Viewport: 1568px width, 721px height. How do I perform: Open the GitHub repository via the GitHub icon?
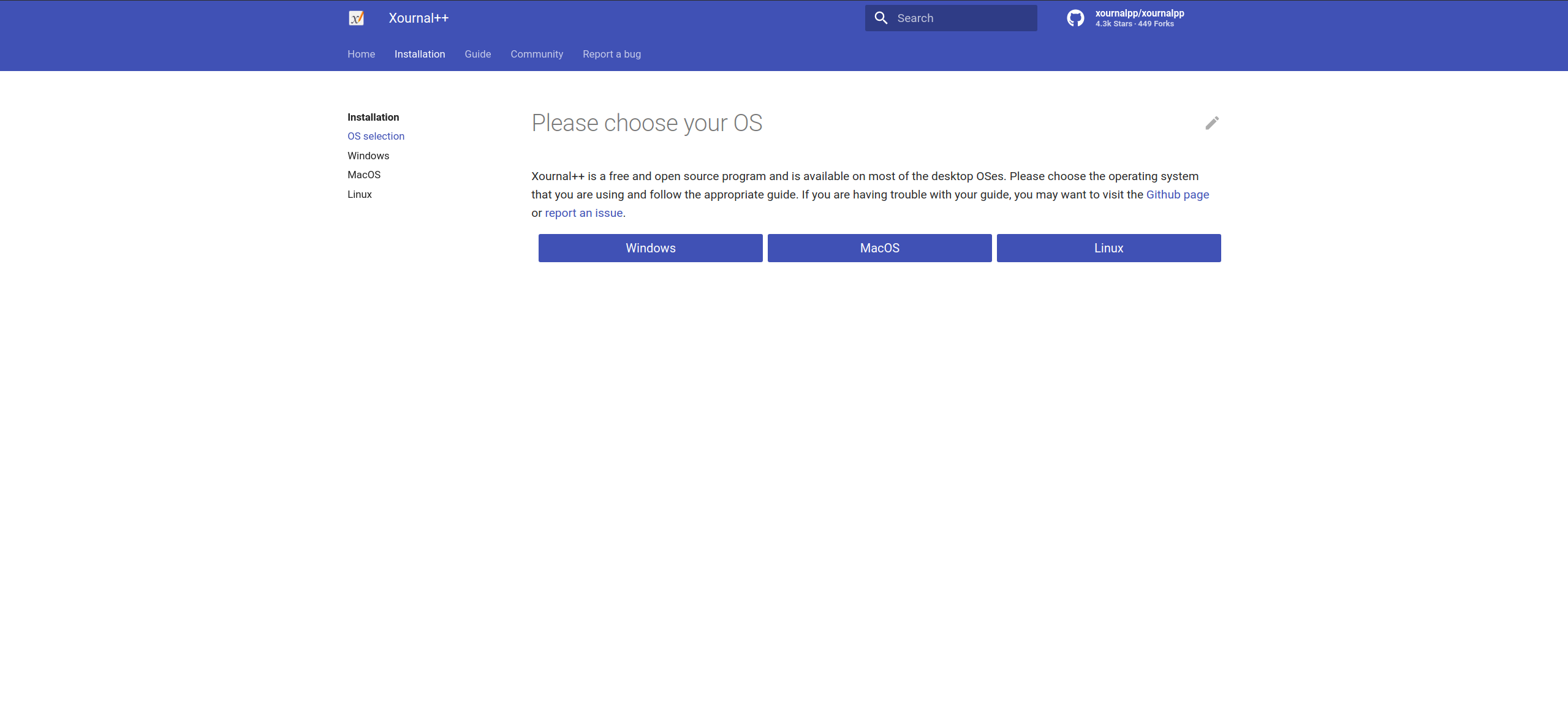[1077, 18]
